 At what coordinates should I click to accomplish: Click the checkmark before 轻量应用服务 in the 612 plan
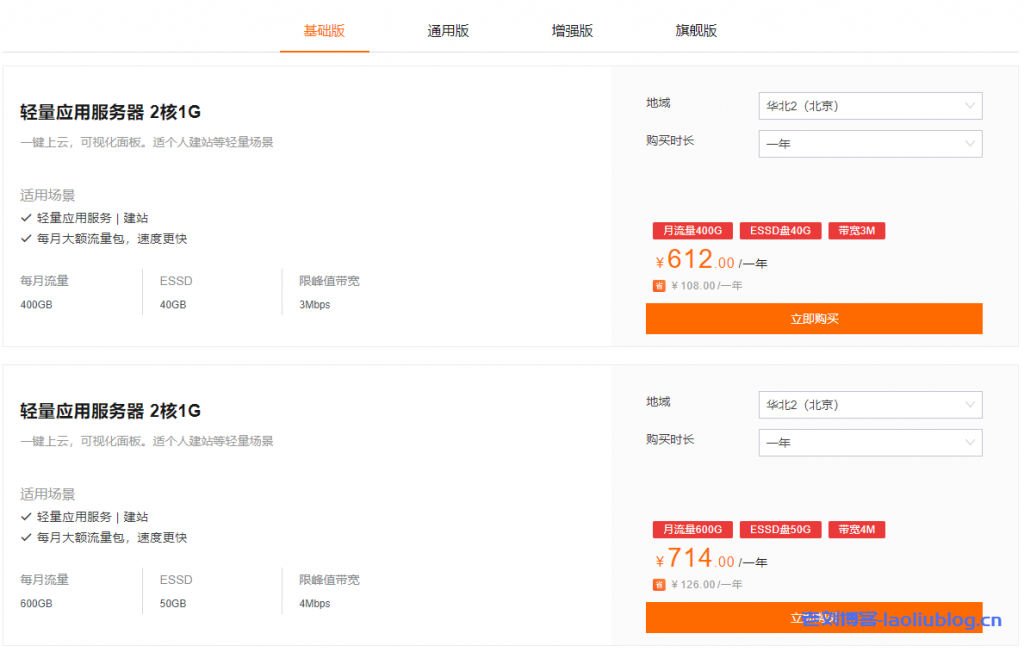(26, 217)
